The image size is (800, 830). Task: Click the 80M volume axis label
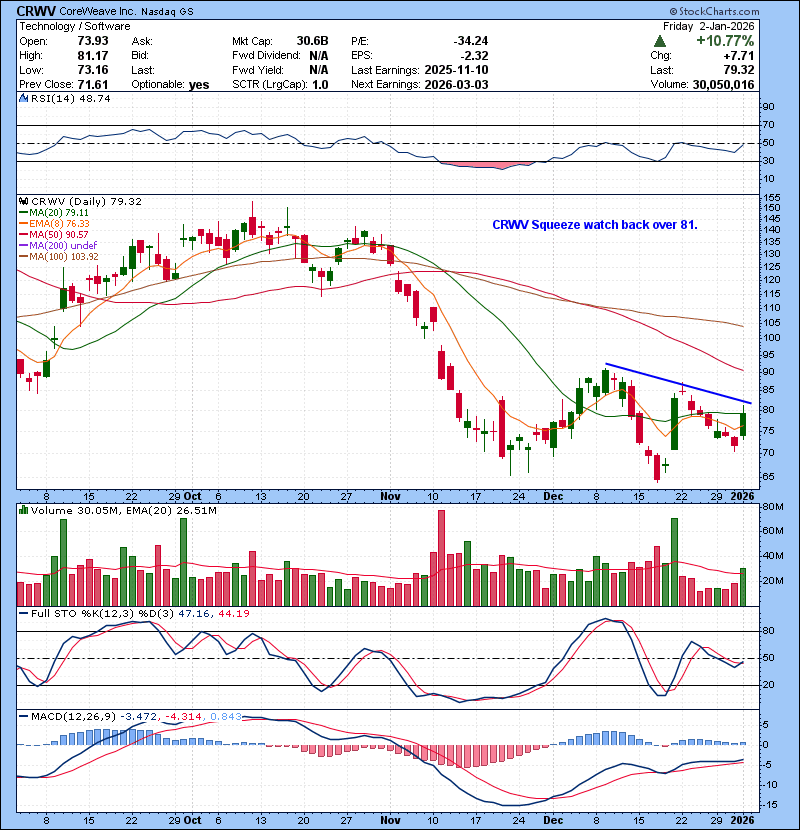773,507
